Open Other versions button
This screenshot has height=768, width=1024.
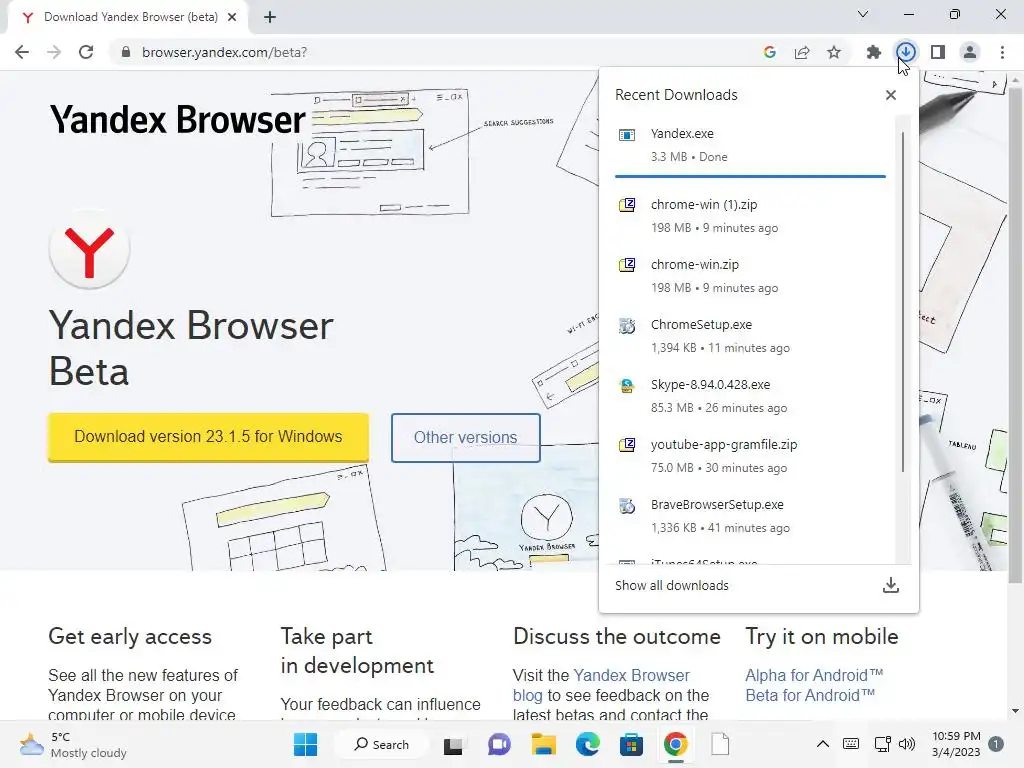pos(466,438)
